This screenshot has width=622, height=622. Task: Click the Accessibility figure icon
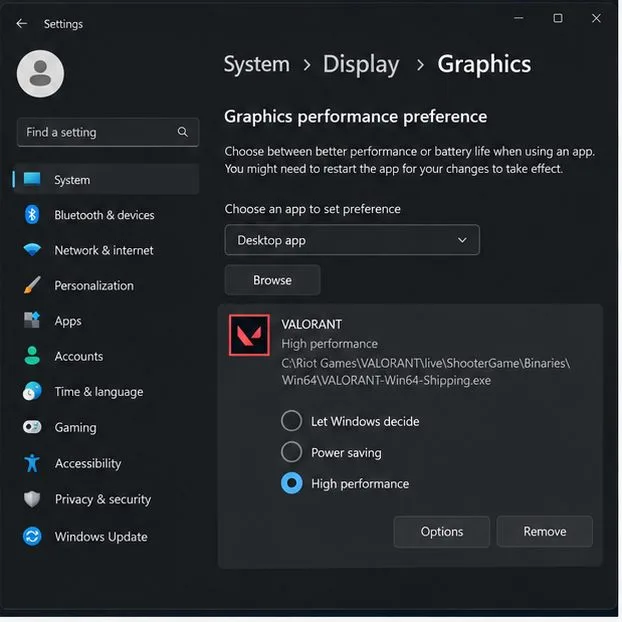tap(32, 463)
